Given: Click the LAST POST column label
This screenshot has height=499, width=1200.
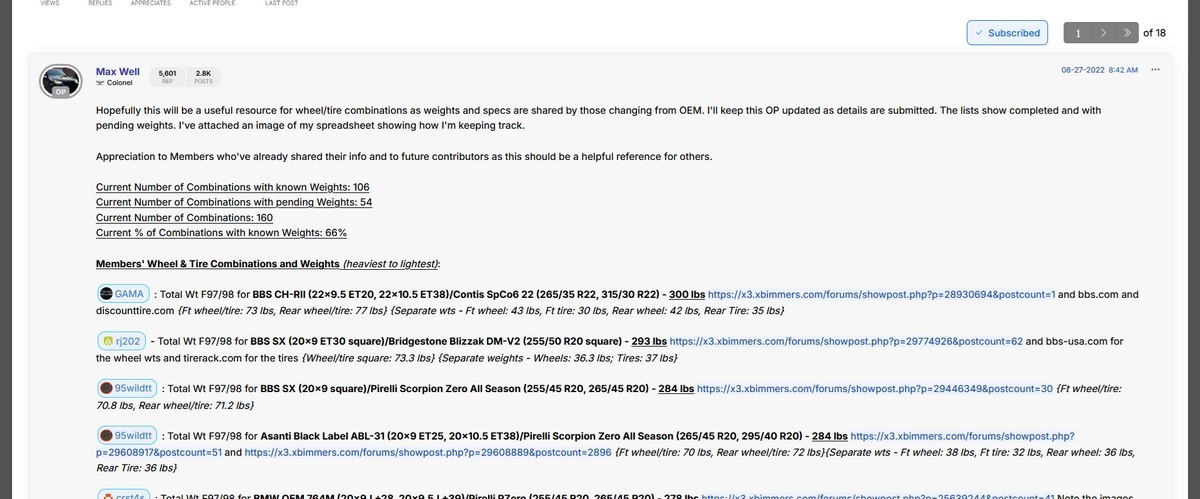Looking at the screenshot, I should point(281,3).
